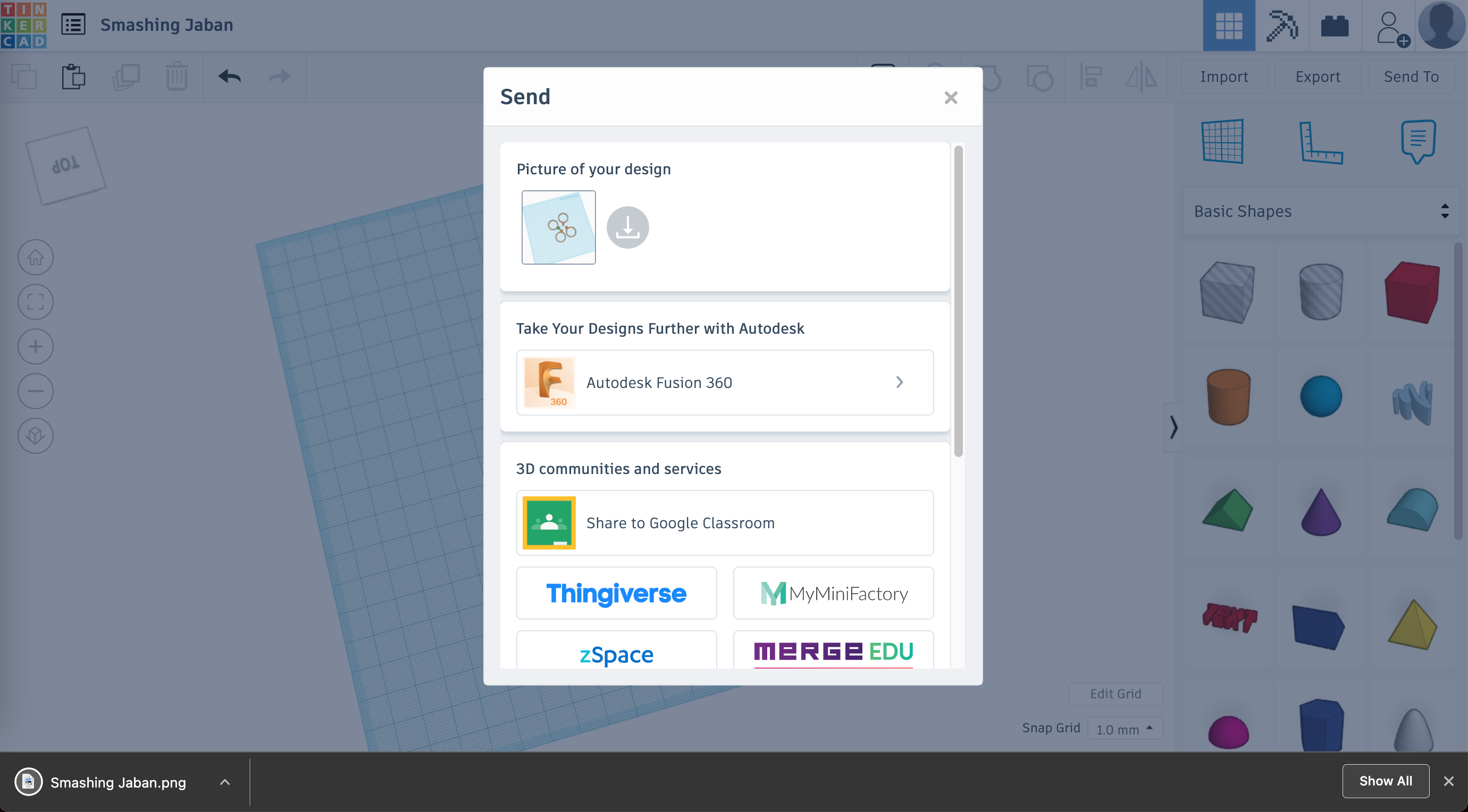Send design to Thingiverse community

coord(617,592)
